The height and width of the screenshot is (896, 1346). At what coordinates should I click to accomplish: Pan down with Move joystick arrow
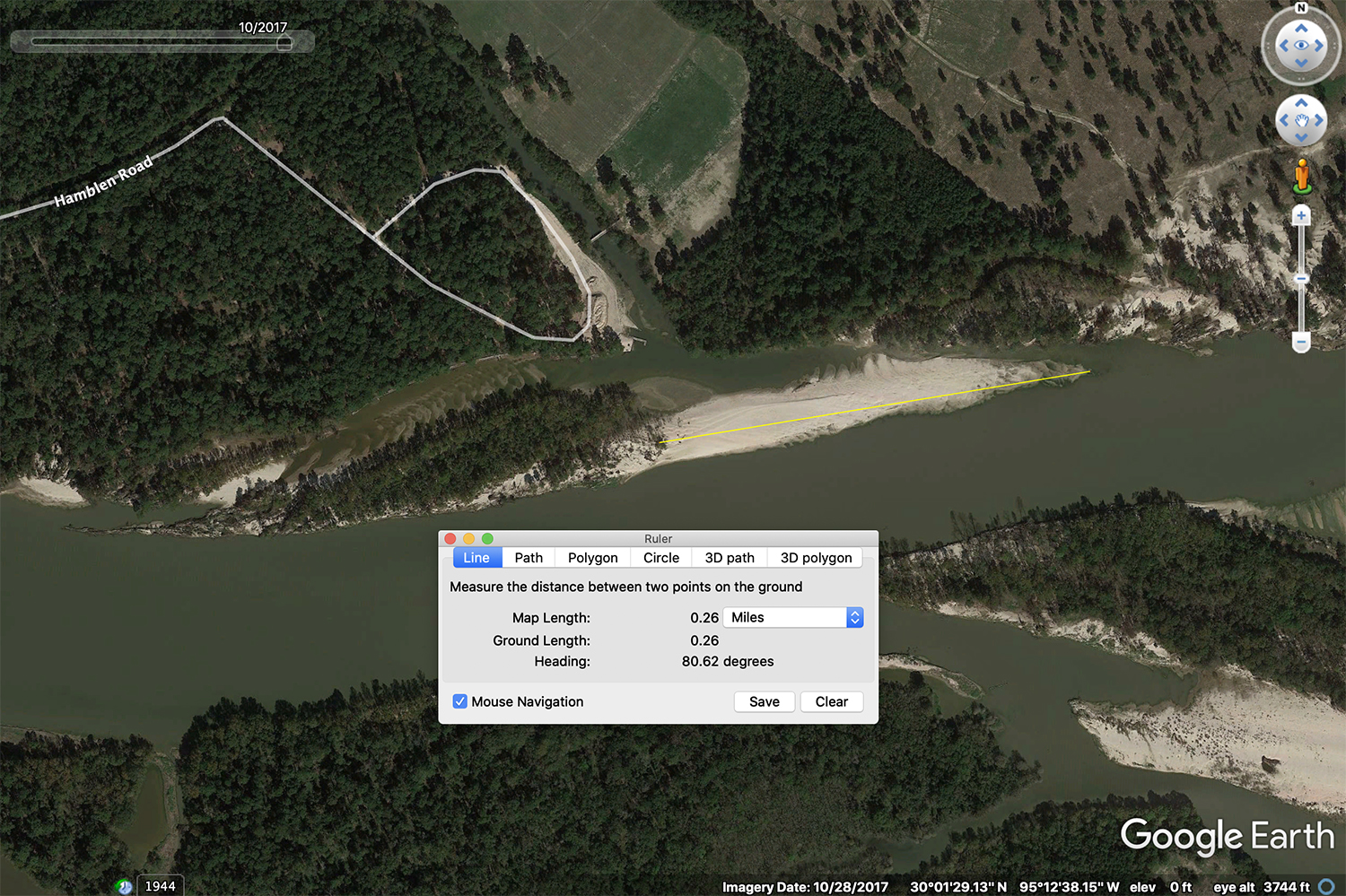pyautogui.click(x=1301, y=137)
